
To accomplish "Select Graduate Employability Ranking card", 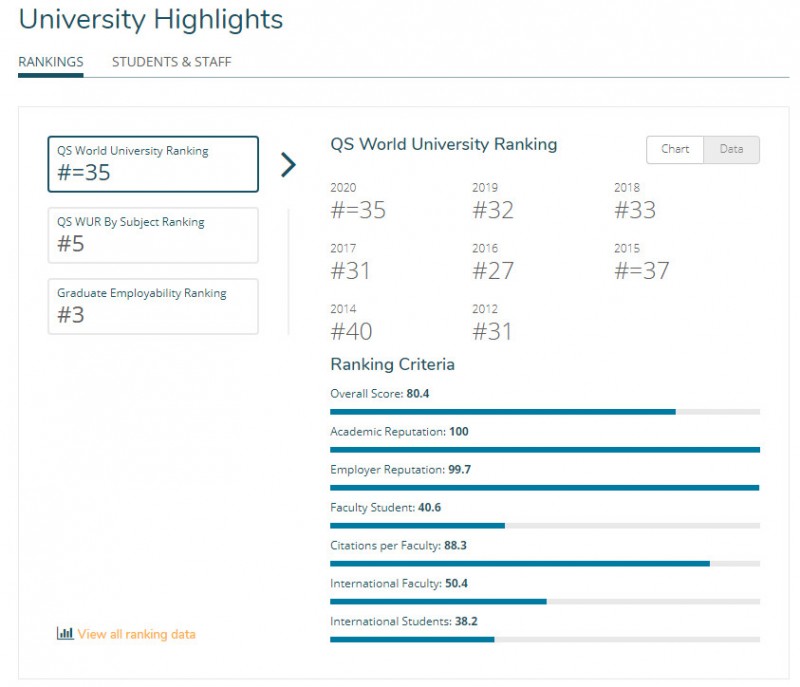I will pos(153,307).
